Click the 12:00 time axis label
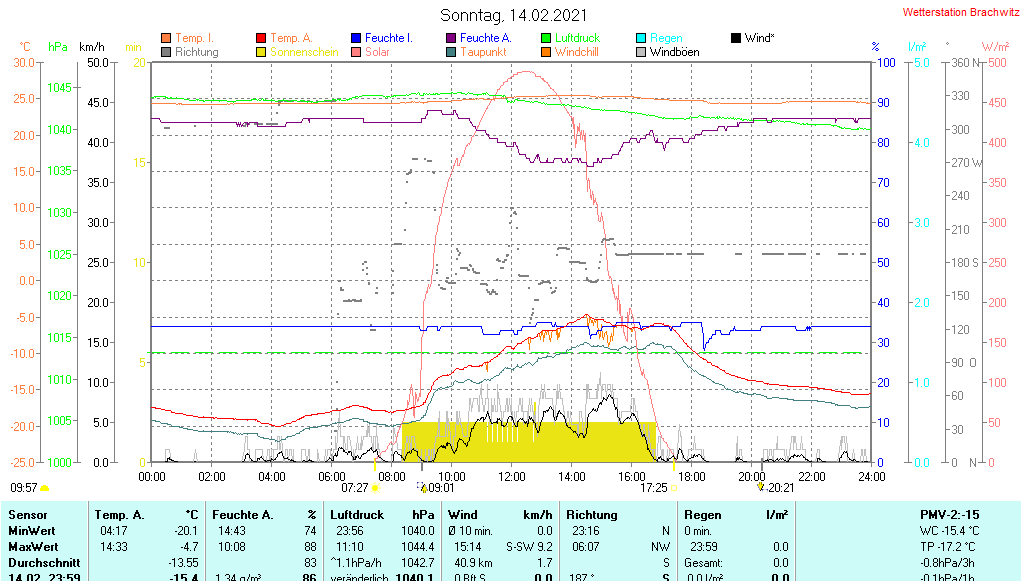 (511, 476)
